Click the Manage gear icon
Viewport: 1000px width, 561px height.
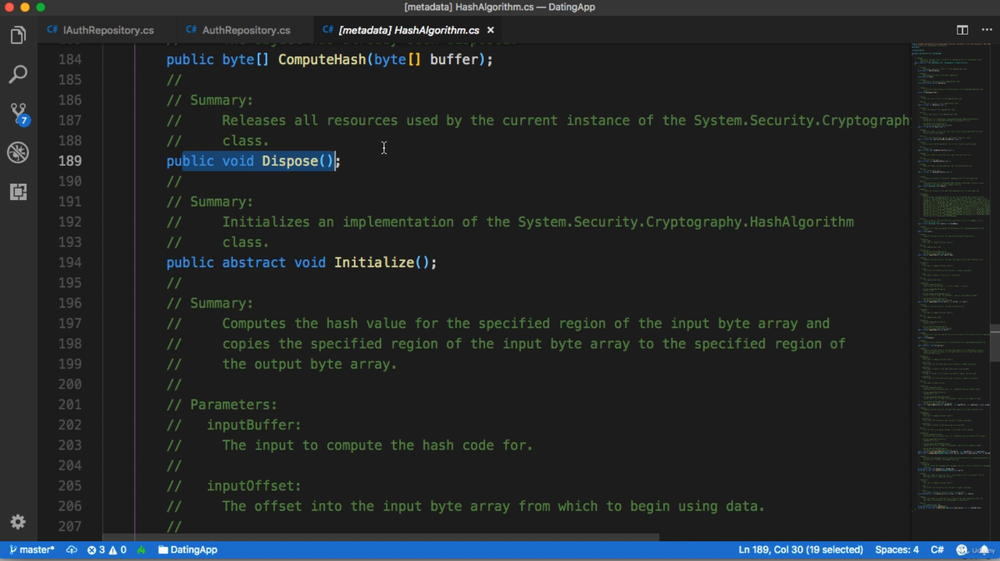(18, 522)
